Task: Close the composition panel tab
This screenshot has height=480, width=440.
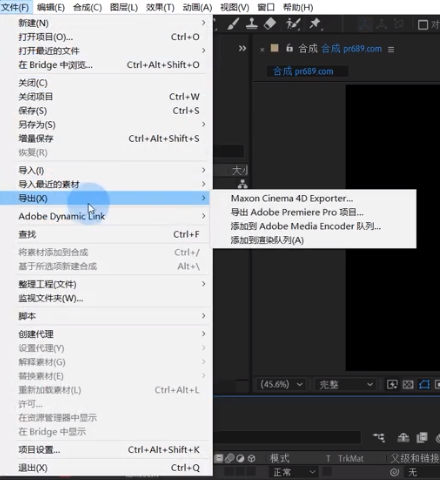Action: point(262,50)
